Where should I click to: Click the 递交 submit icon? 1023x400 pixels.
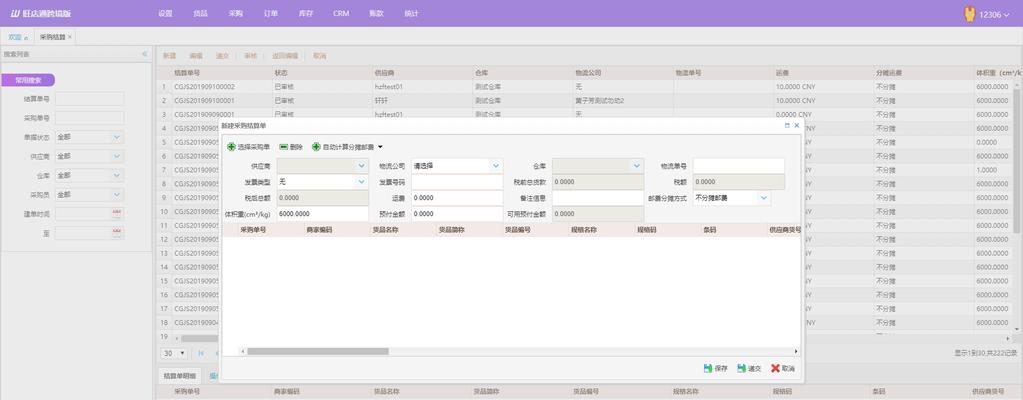click(741, 368)
